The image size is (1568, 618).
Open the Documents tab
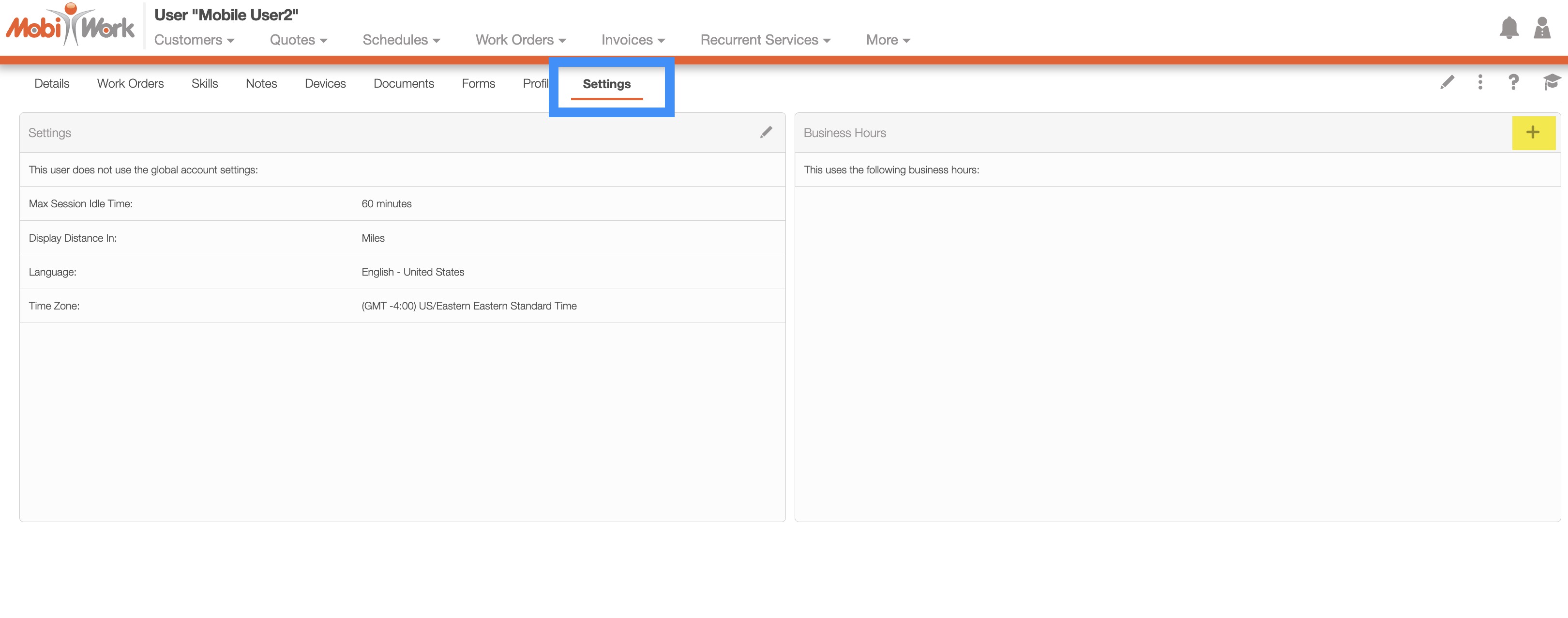pos(404,83)
